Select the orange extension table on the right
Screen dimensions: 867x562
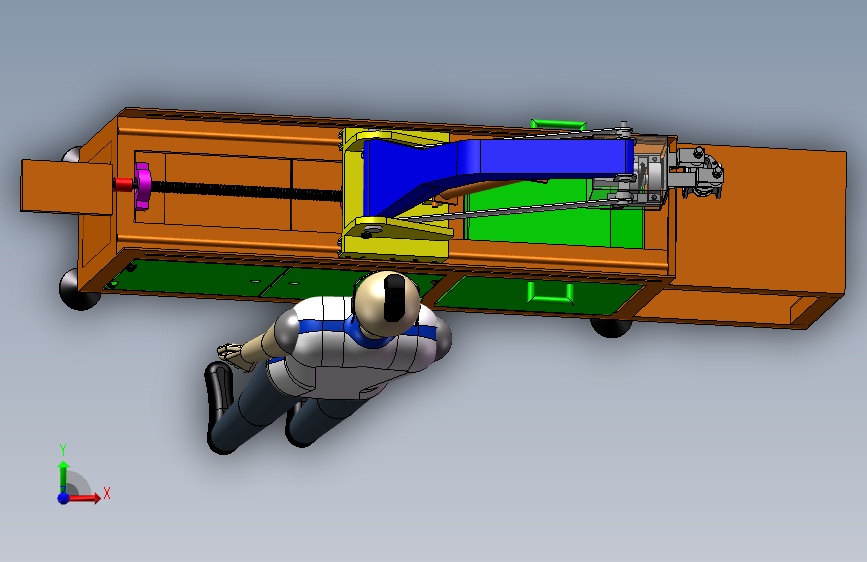[760, 221]
